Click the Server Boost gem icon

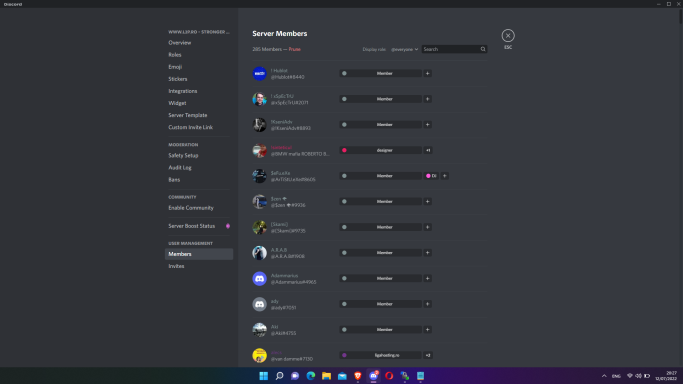[227, 226]
